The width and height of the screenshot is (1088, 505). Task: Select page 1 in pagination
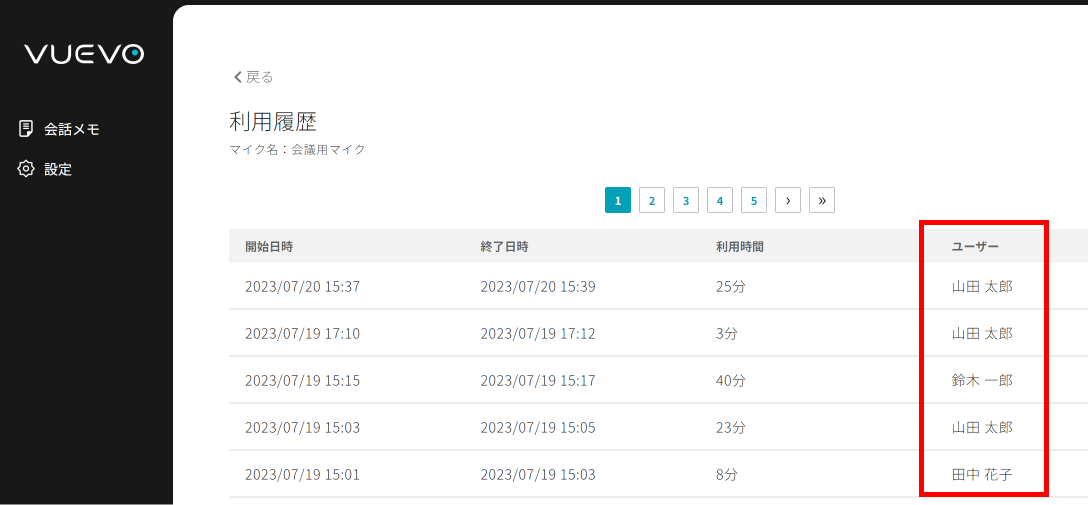click(618, 200)
